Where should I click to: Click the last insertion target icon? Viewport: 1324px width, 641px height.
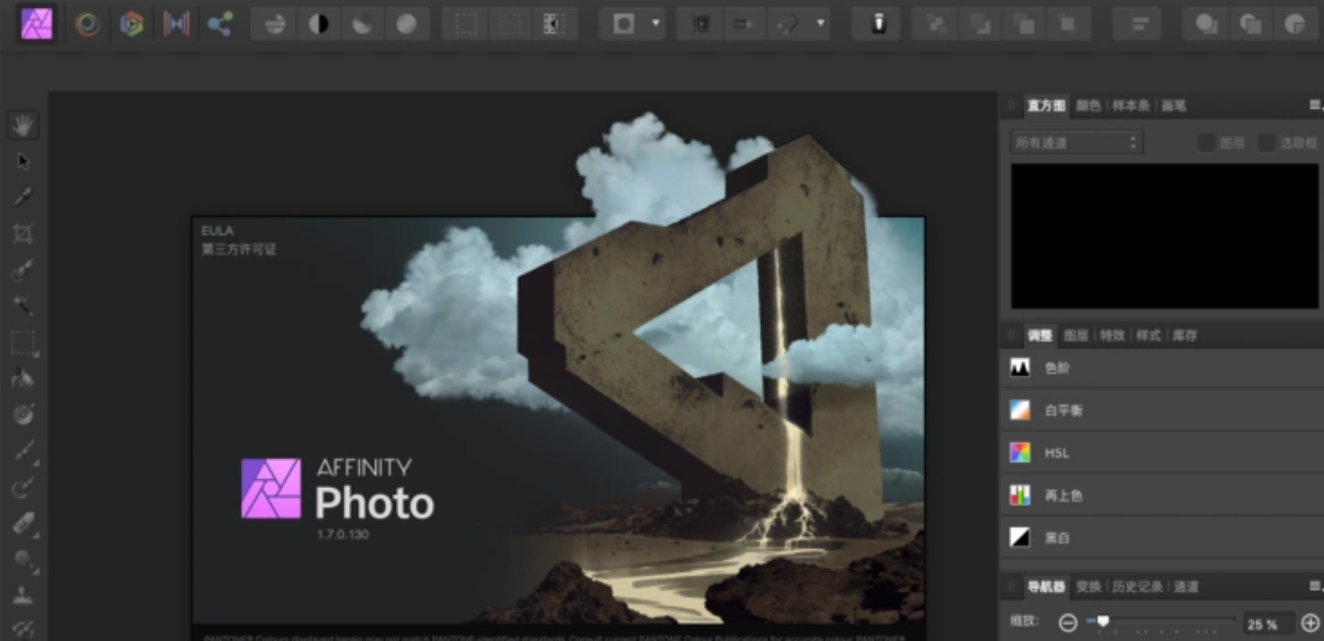click(x=1295, y=24)
